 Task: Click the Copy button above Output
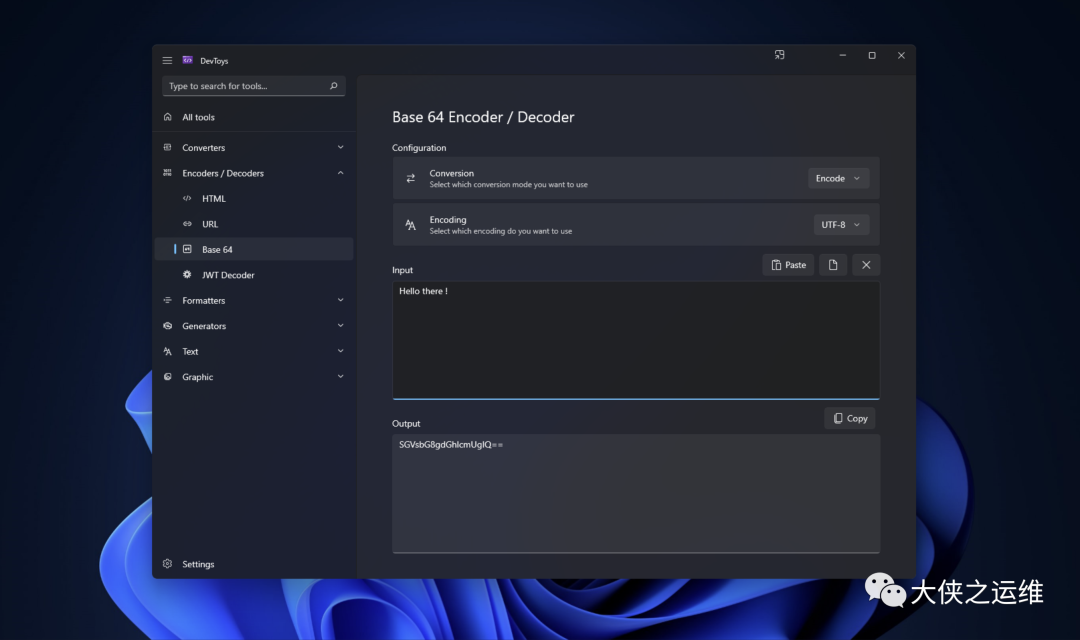(850, 418)
